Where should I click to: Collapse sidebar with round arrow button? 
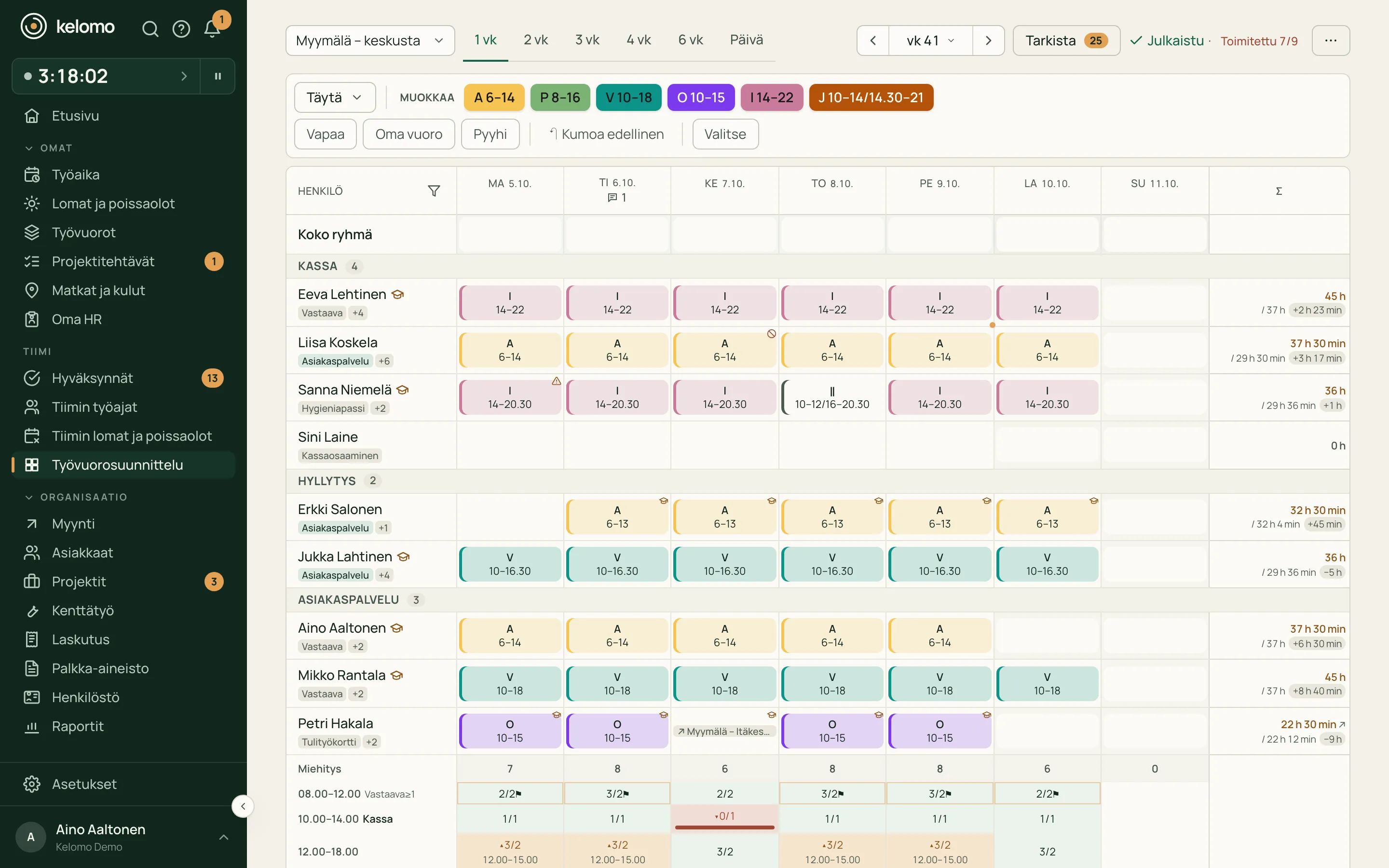tap(243, 806)
